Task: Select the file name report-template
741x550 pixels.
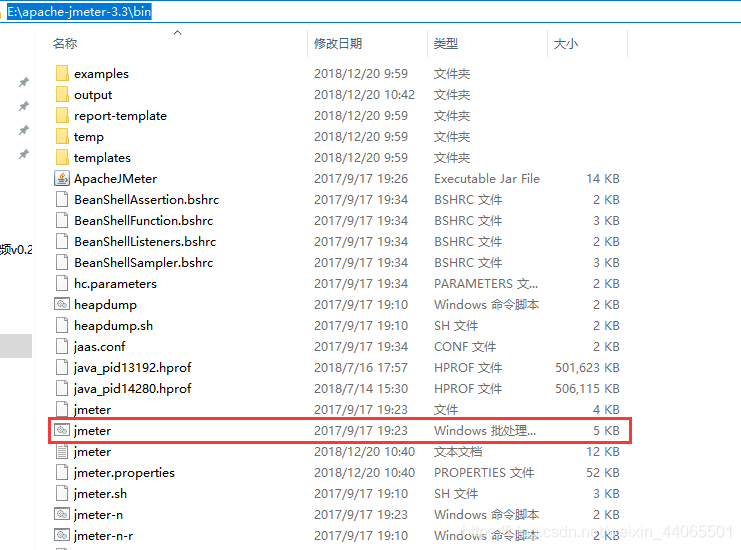Action: (121, 116)
